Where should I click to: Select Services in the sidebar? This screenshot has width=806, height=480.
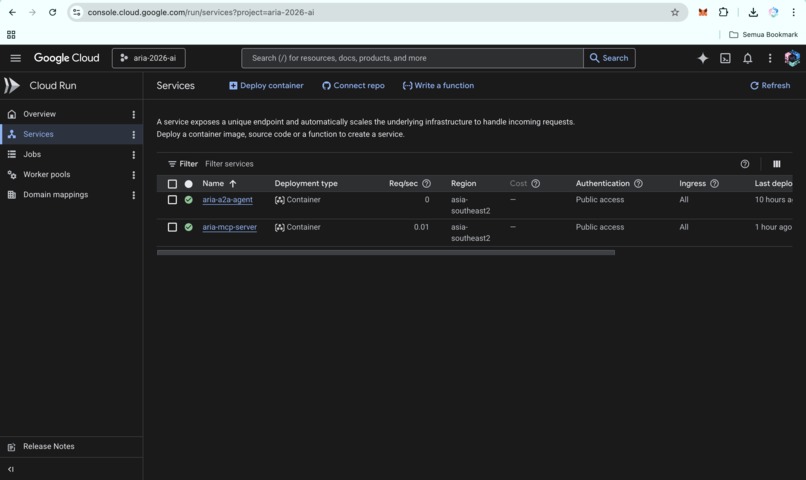point(38,134)
